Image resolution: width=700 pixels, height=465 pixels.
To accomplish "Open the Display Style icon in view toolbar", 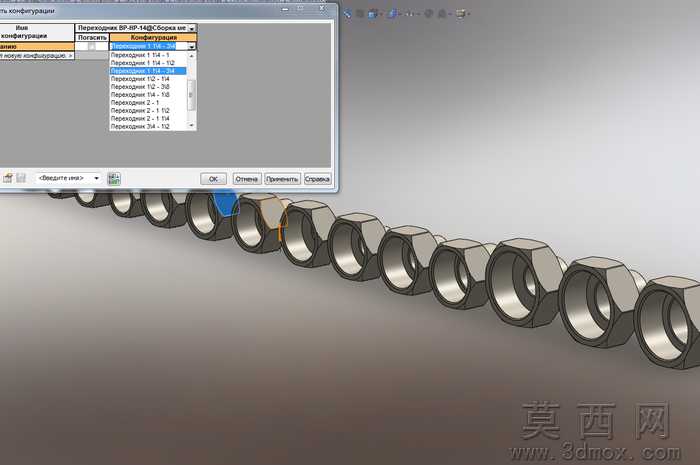I will pos(392,14).
